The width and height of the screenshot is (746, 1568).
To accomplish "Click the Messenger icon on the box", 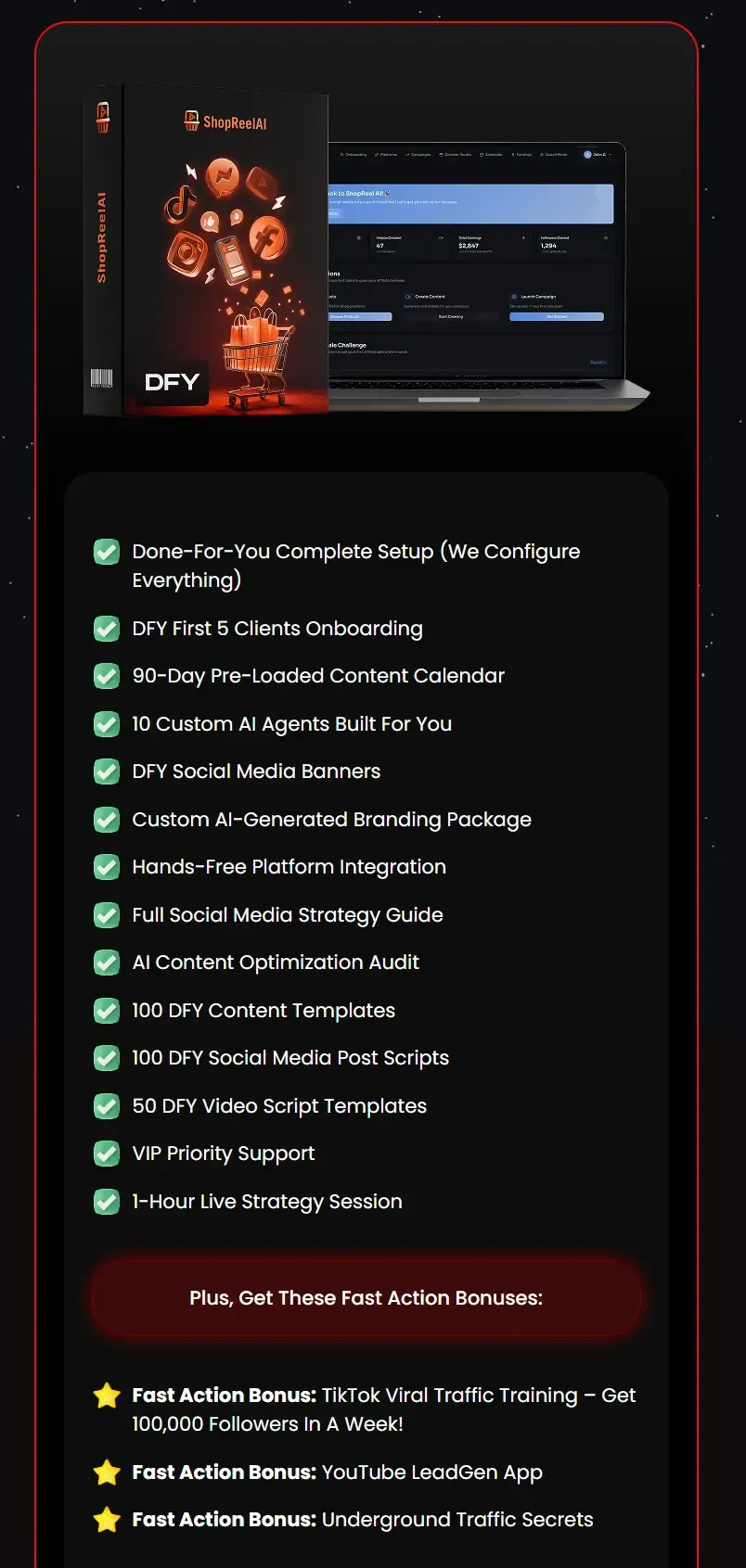I will [223, 176].
